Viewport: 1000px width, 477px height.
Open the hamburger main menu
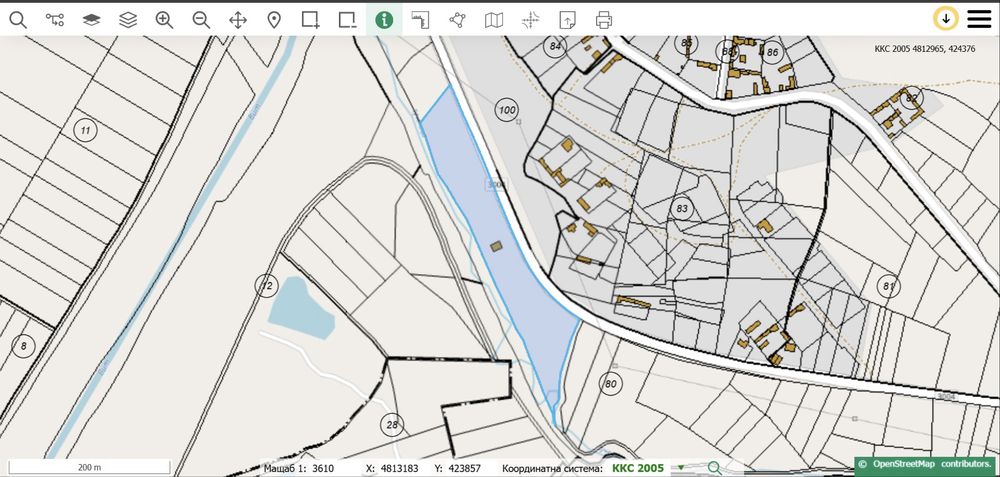(x=979, y=18)
